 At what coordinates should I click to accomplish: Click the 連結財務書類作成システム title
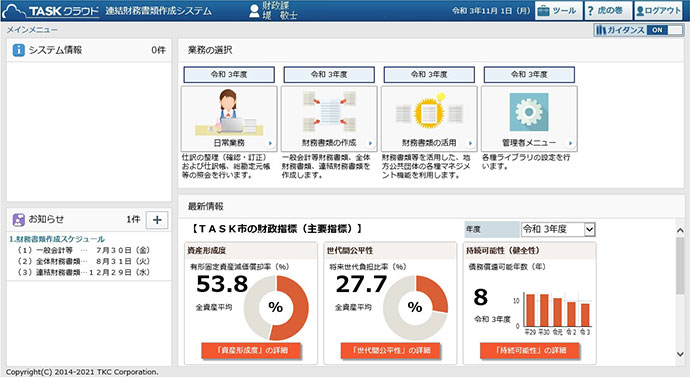pyautogui.click(x=158, y=11)
